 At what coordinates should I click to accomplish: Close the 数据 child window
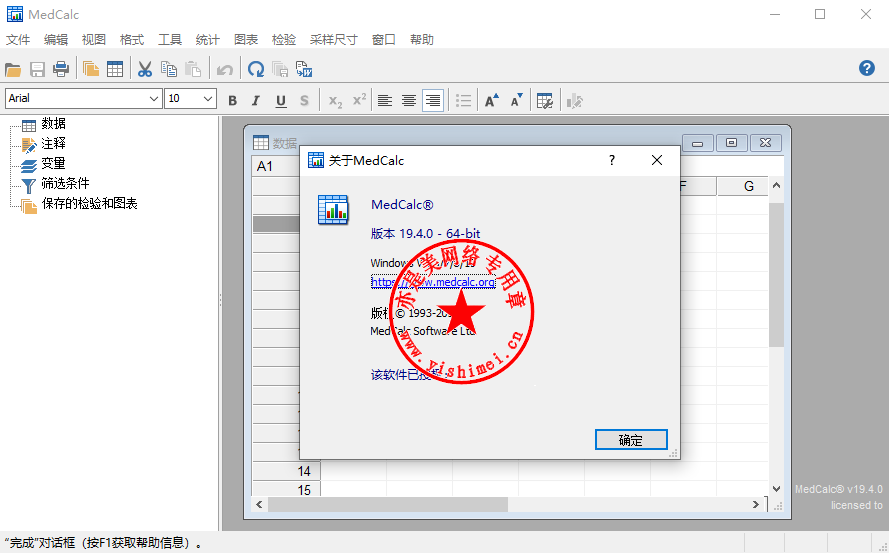pyautogui.click(x=765, y=143)
